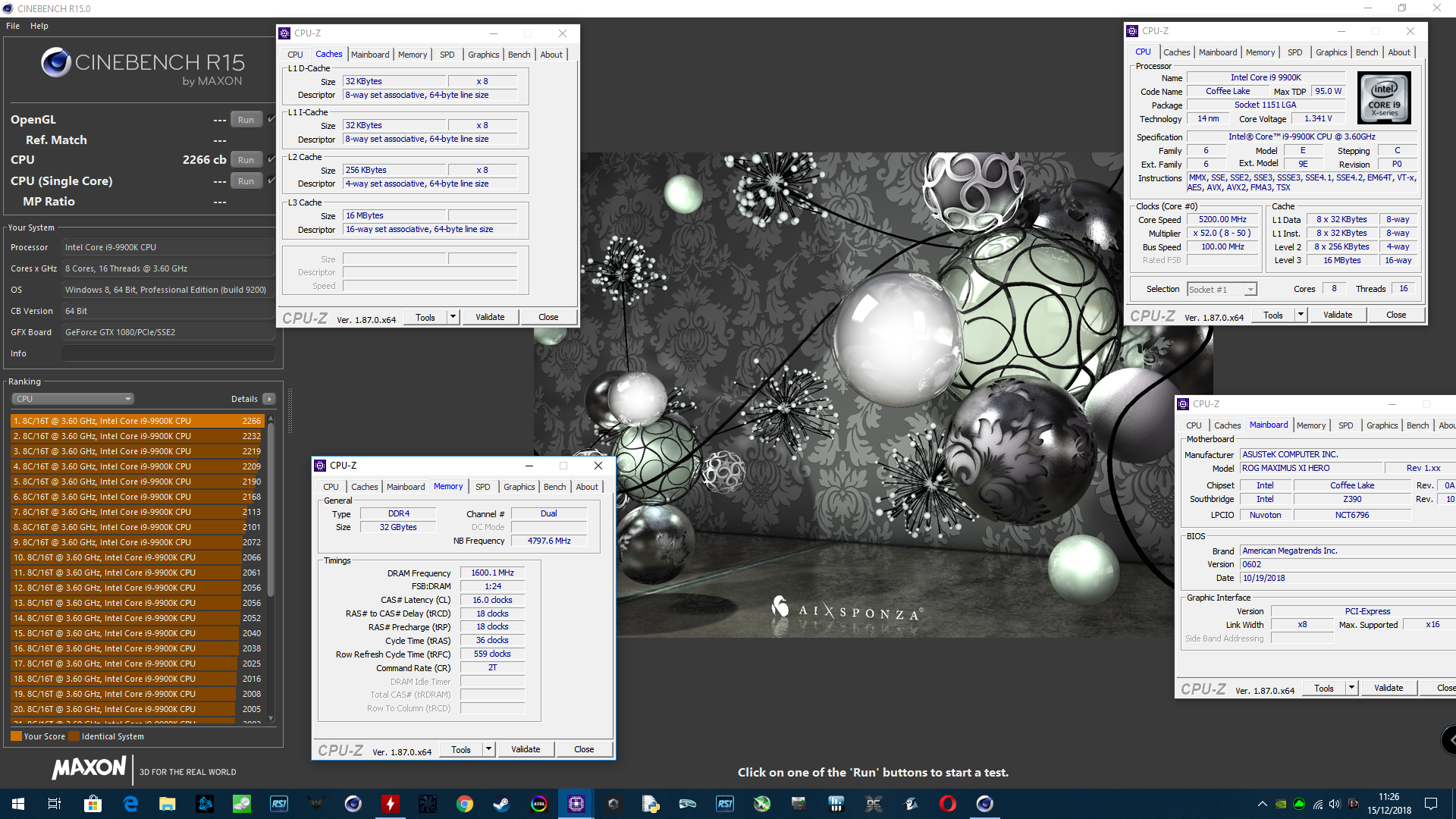
Task: Open Microsoft Edge from the taskbar
Action: click(x=130, y=804)
